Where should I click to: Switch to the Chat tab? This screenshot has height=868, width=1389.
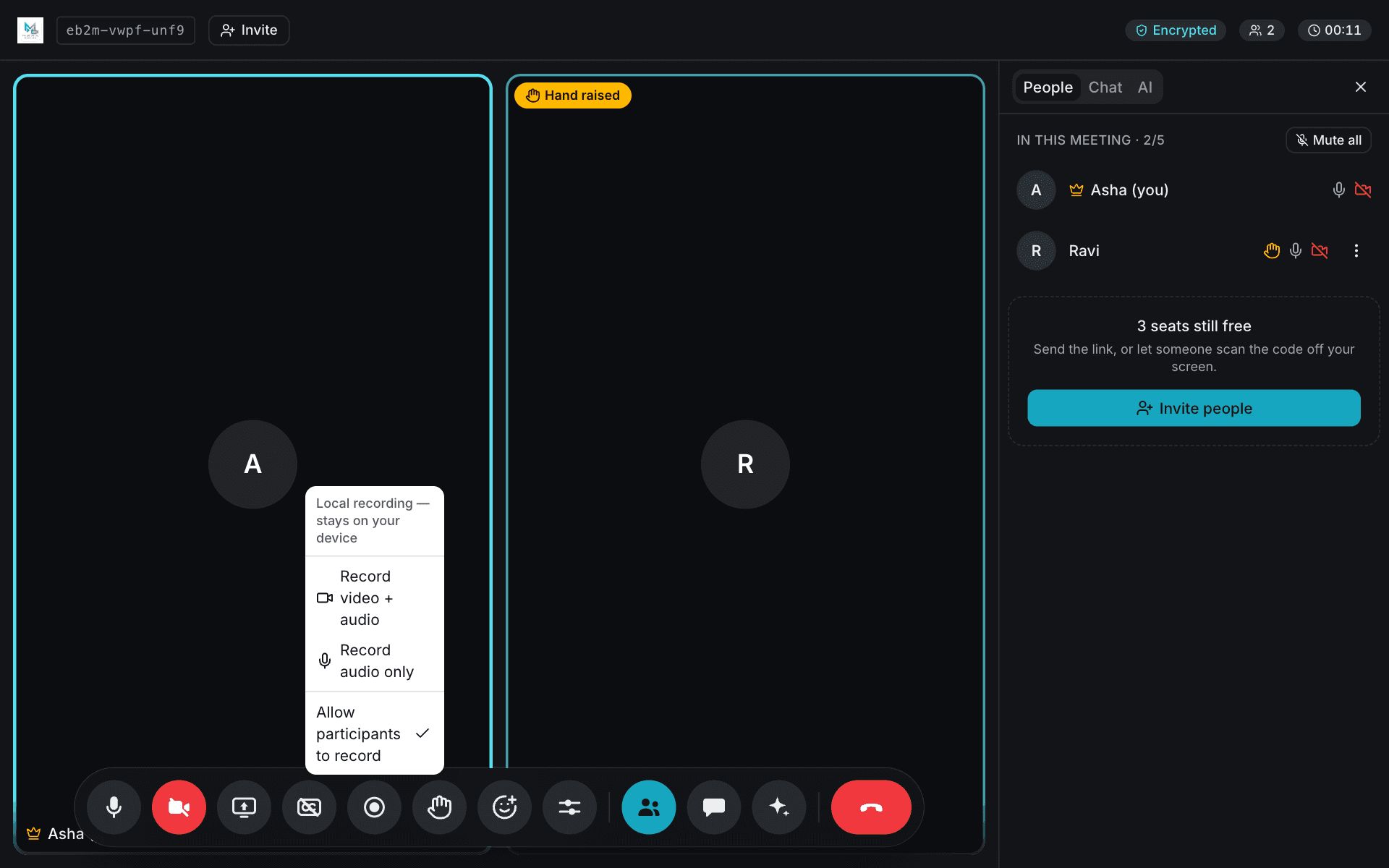1105,88
